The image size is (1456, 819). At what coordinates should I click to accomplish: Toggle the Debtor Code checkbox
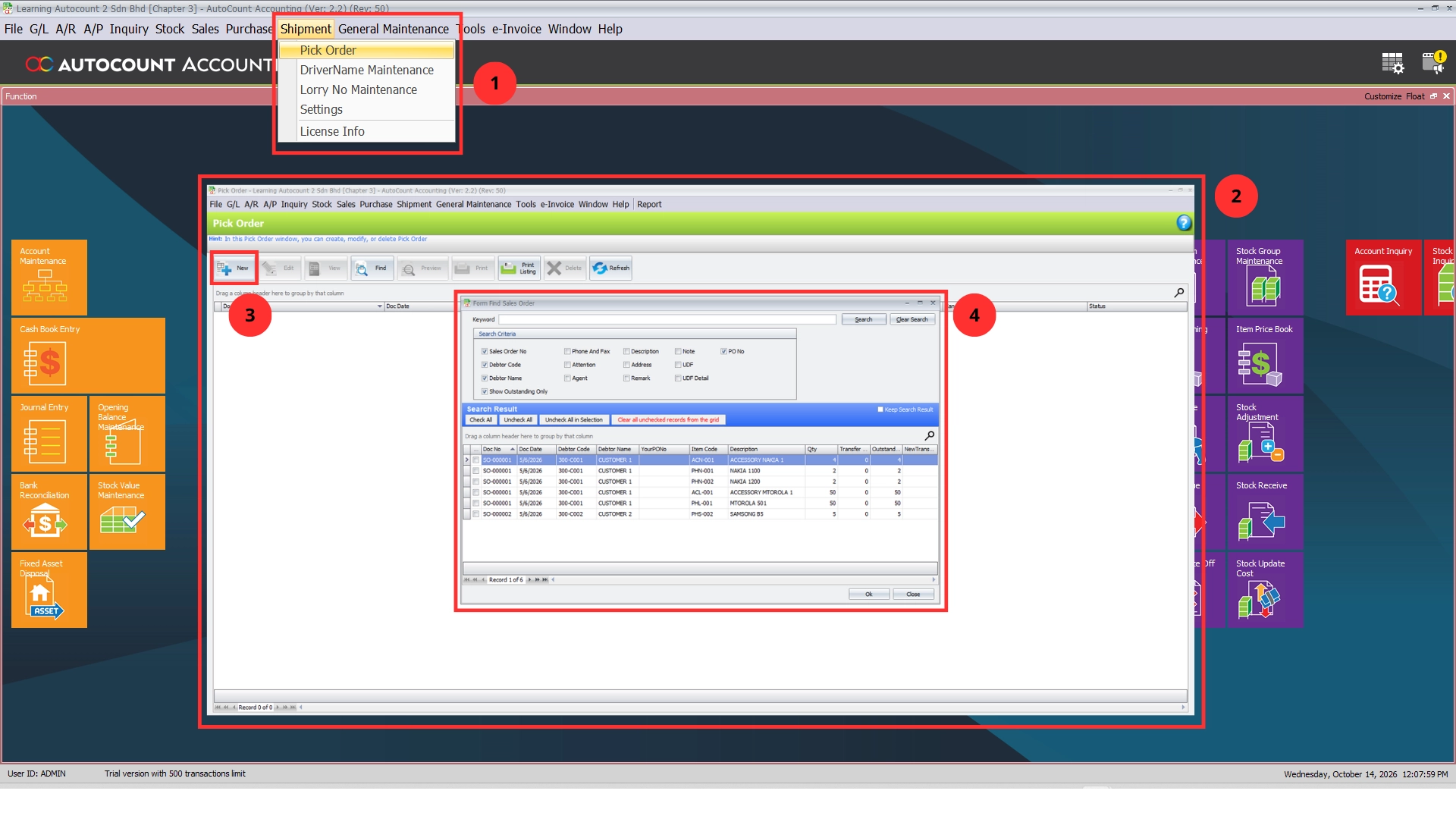pyautogui.click(x=485, y=366)
